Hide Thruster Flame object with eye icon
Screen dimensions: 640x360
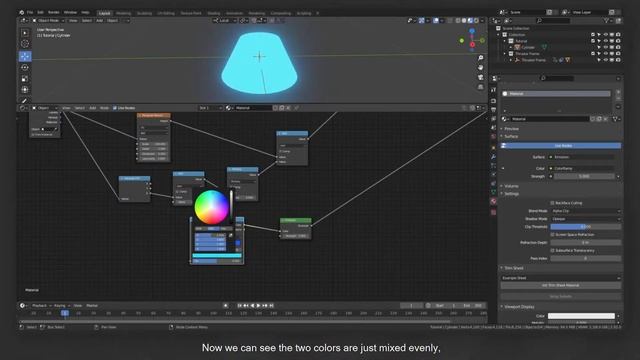[606, 60]
